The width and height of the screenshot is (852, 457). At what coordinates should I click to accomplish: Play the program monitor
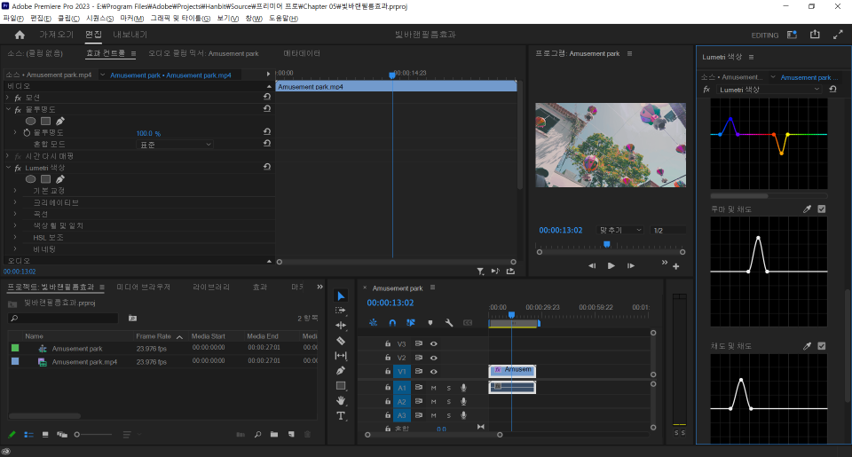[x=611, y=266]
